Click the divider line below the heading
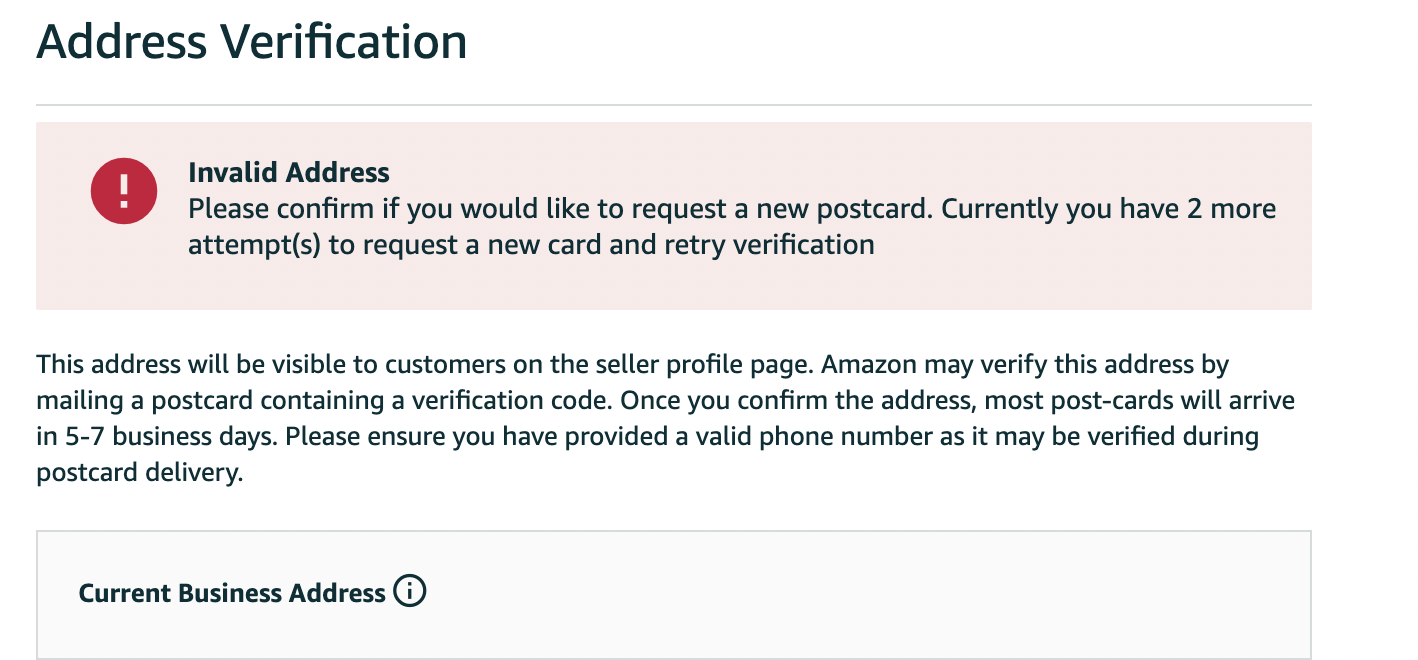Image resolution: width=1418 pixels, height=660 pixels. 674,105
